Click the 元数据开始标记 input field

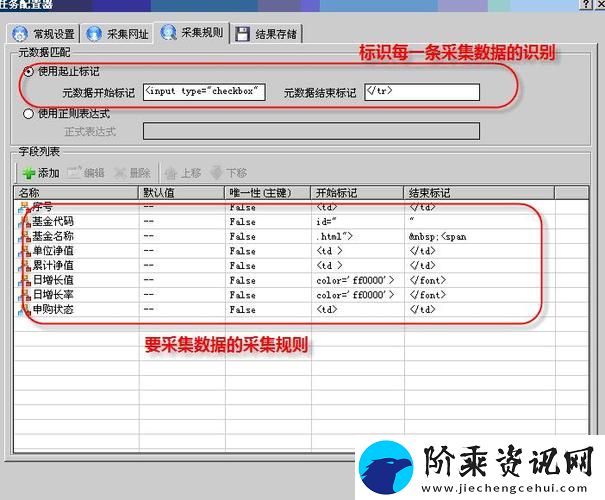[x=204, y=92]
